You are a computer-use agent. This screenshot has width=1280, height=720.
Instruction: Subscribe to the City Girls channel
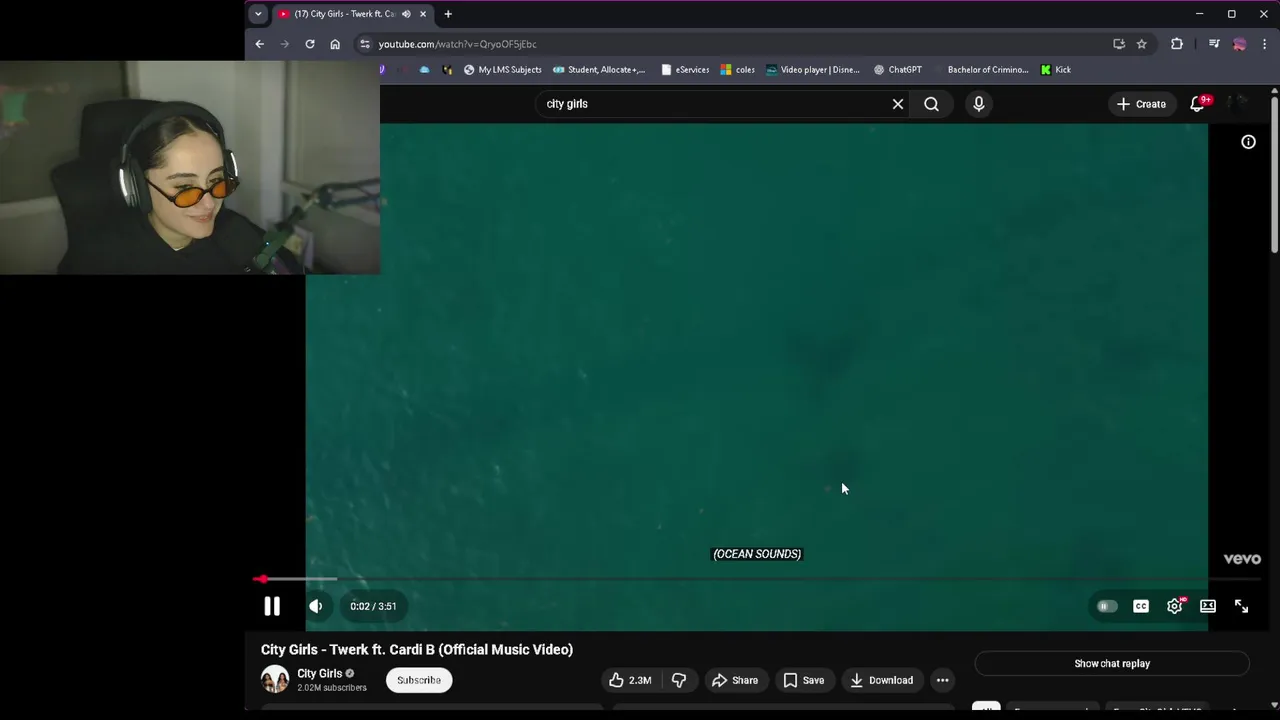pos(419,680)
